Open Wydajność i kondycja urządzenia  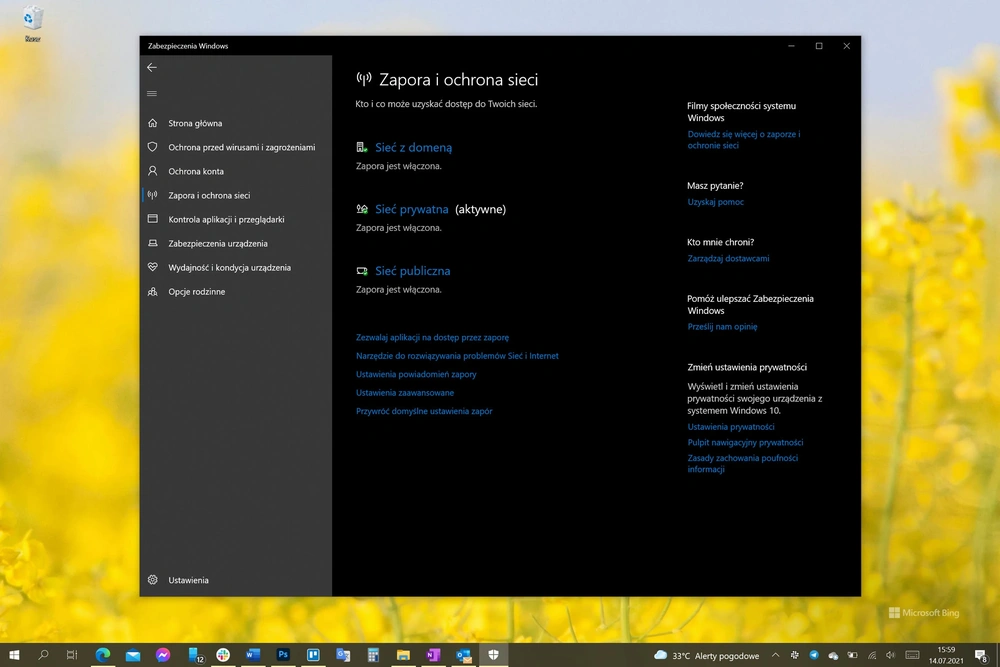[x=229, y=268]
